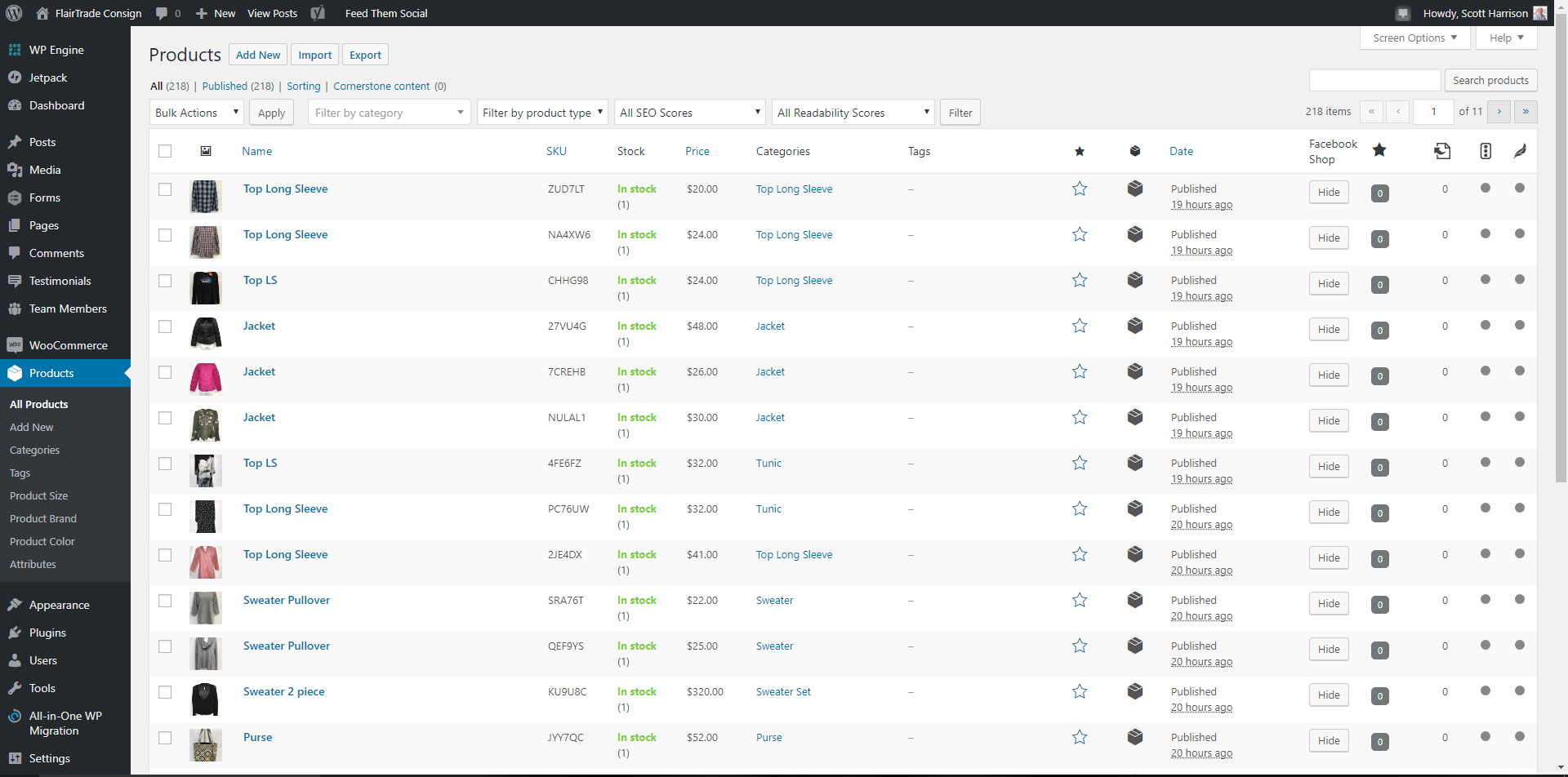Screen dimensions: 1568x777
Task: Apply the selected bulk action
Action: click(x=272, y=113)
